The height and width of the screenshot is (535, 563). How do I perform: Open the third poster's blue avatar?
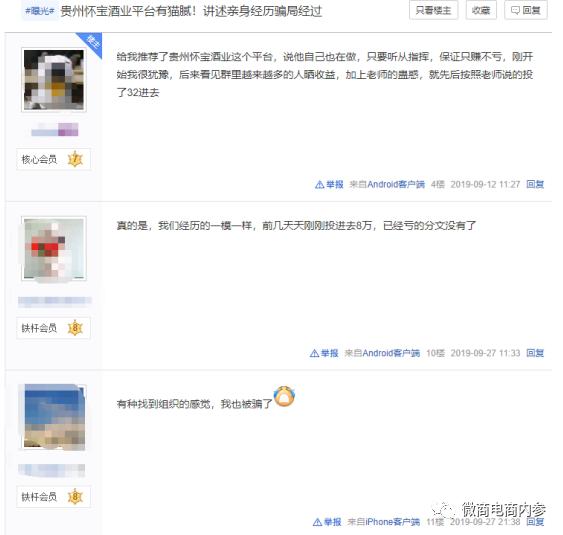(54, 417)
